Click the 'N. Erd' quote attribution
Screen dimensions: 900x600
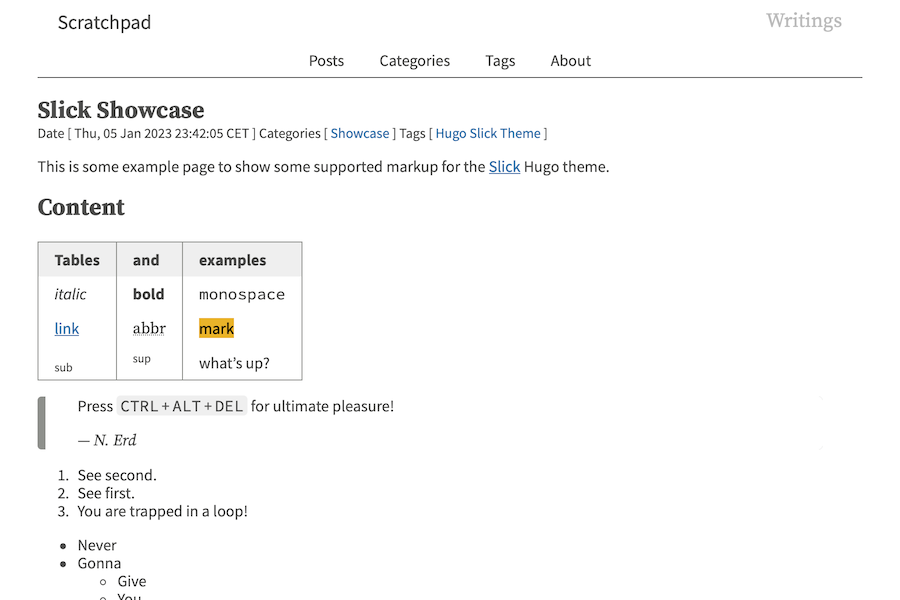(114, 440)
